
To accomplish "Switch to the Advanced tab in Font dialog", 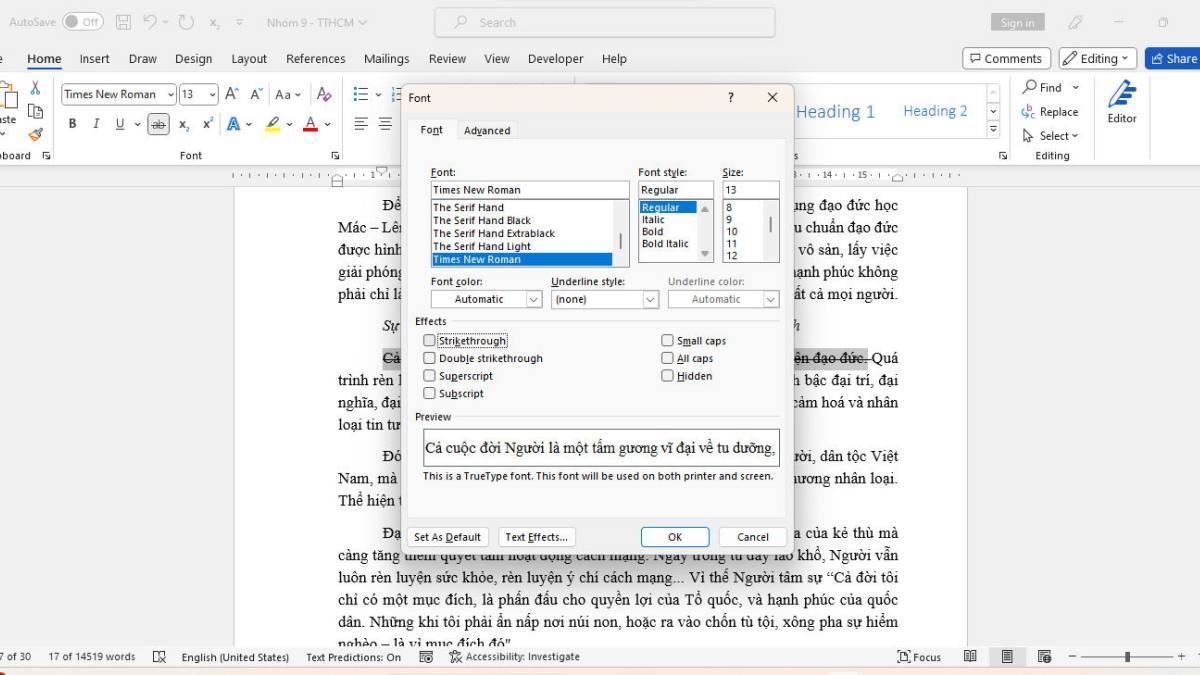I will 487,130.
